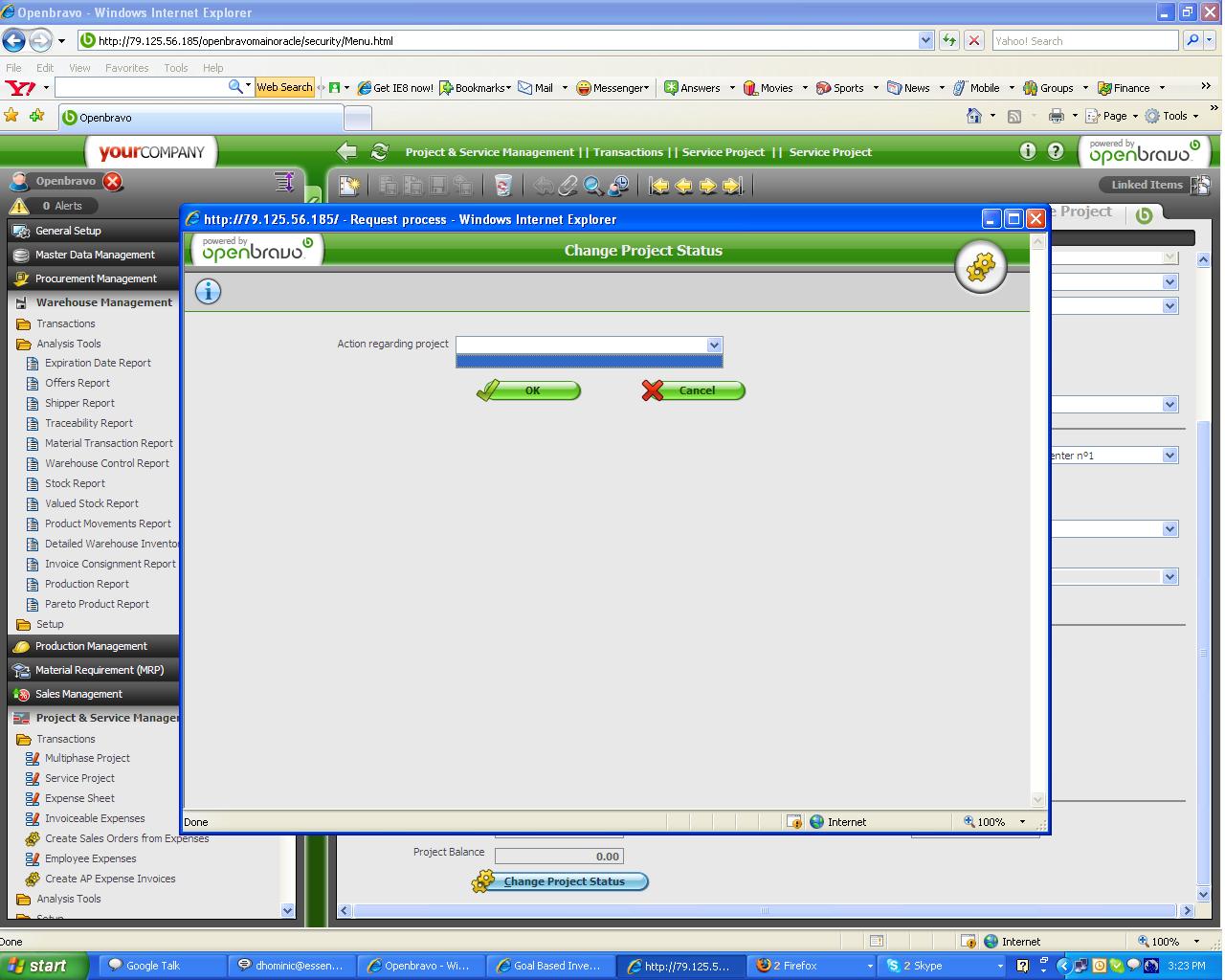Click the Yahoo Web Search button
The width and height of the screenshot is (1225, 980).
pos(284,87)
